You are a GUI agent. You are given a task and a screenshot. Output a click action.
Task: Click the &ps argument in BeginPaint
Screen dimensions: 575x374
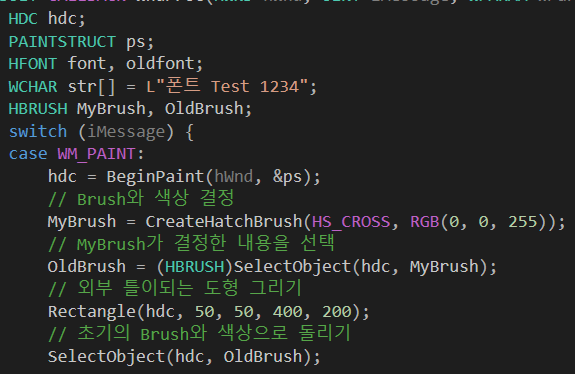[x=287, y=177]
